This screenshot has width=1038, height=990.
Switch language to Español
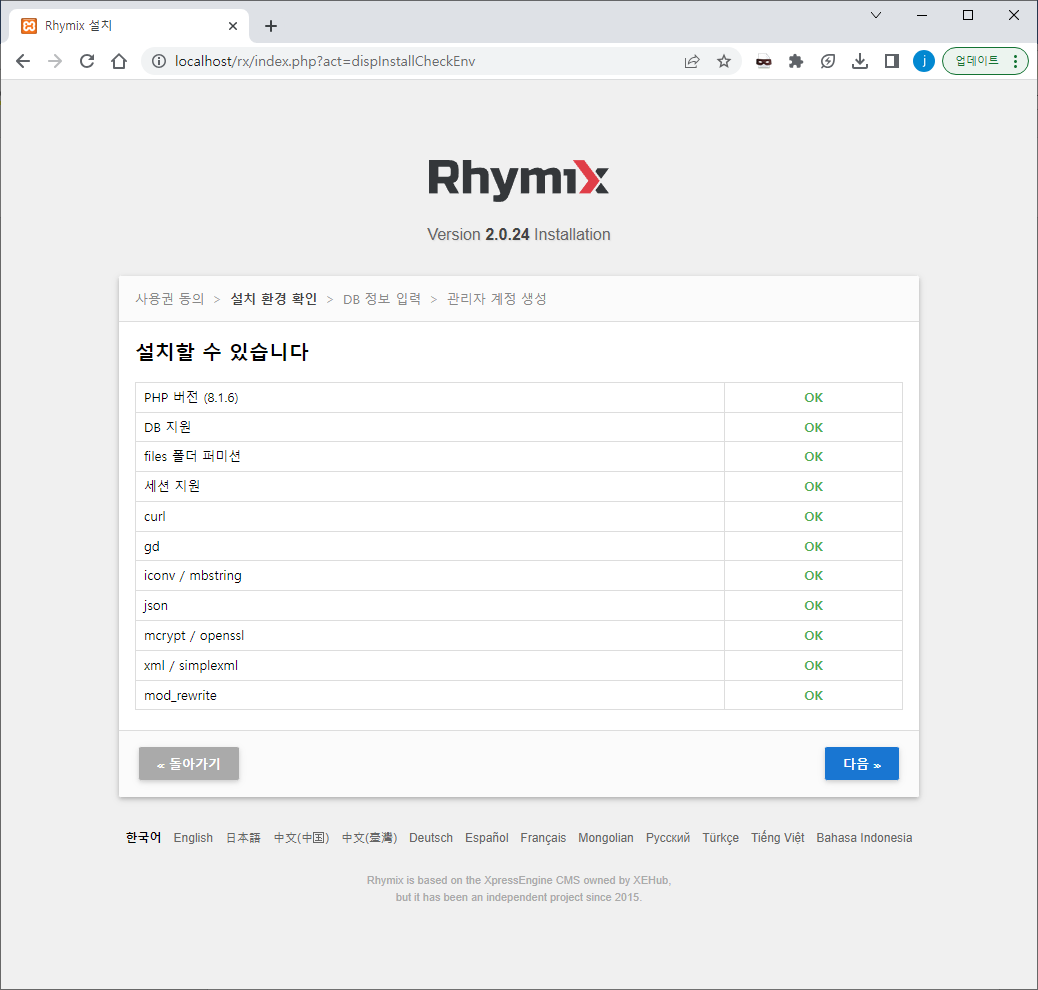(487, 838)
